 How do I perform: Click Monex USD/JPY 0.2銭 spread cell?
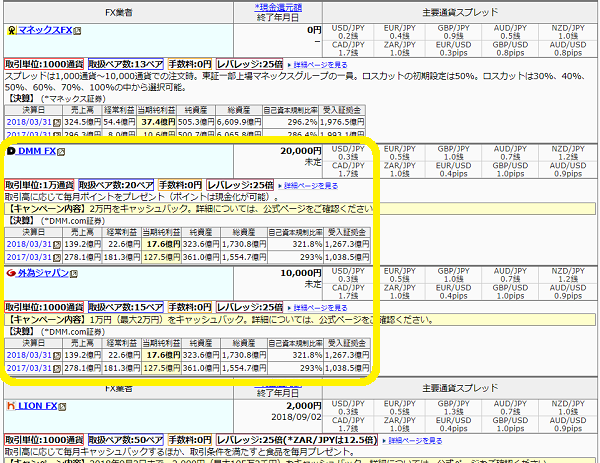(x=348, y=33)
